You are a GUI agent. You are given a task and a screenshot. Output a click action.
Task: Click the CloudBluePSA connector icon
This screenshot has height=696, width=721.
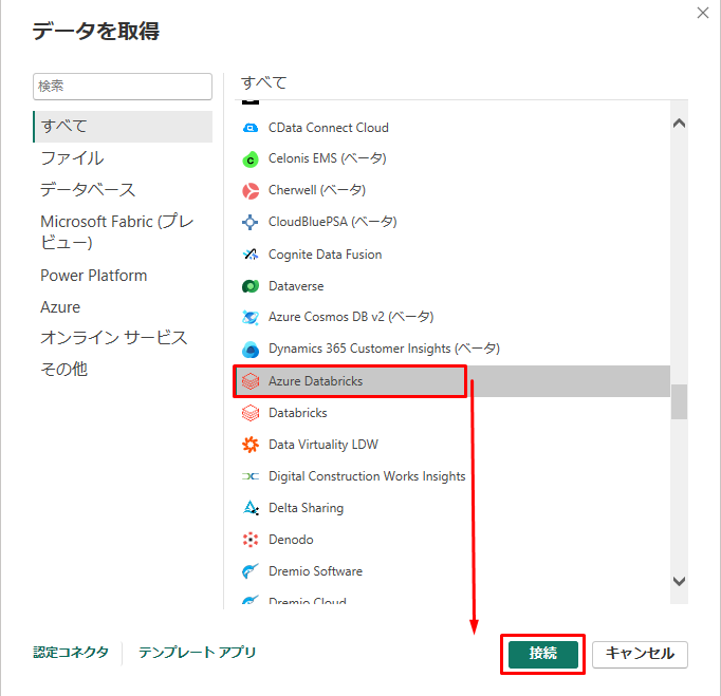tap(250, 222)
